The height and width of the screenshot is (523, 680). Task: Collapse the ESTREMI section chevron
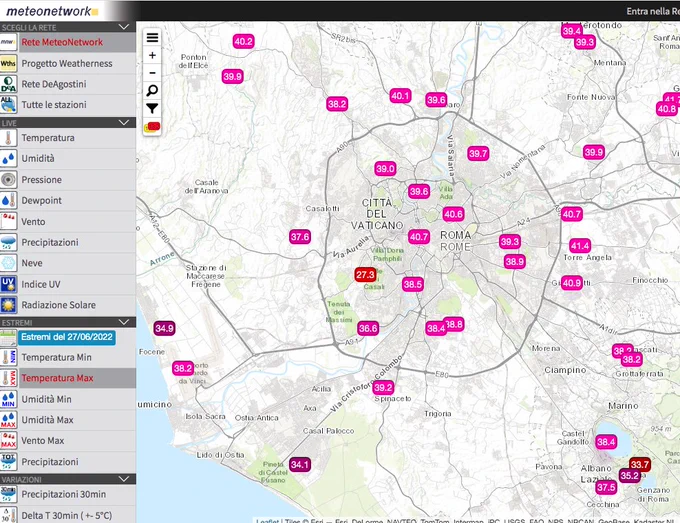pyautogui.click(x=124, y=322)
